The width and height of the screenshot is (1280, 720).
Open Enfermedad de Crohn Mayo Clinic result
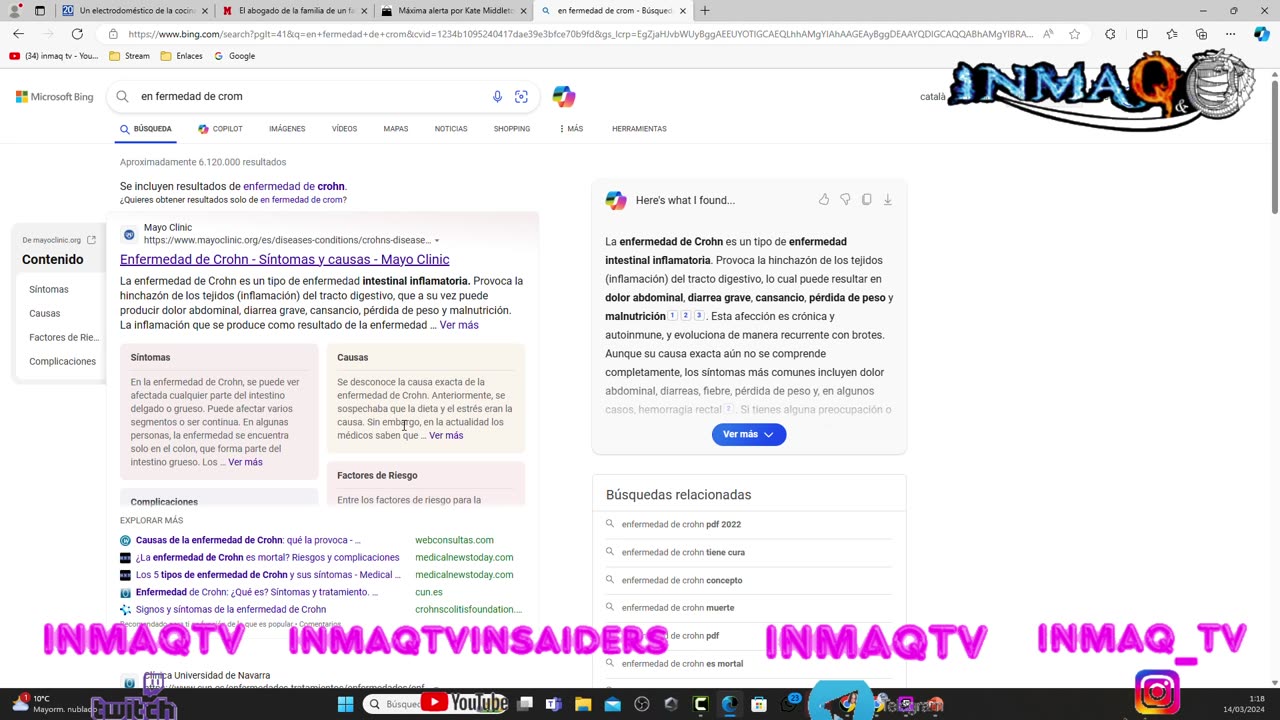pos(284,259)
